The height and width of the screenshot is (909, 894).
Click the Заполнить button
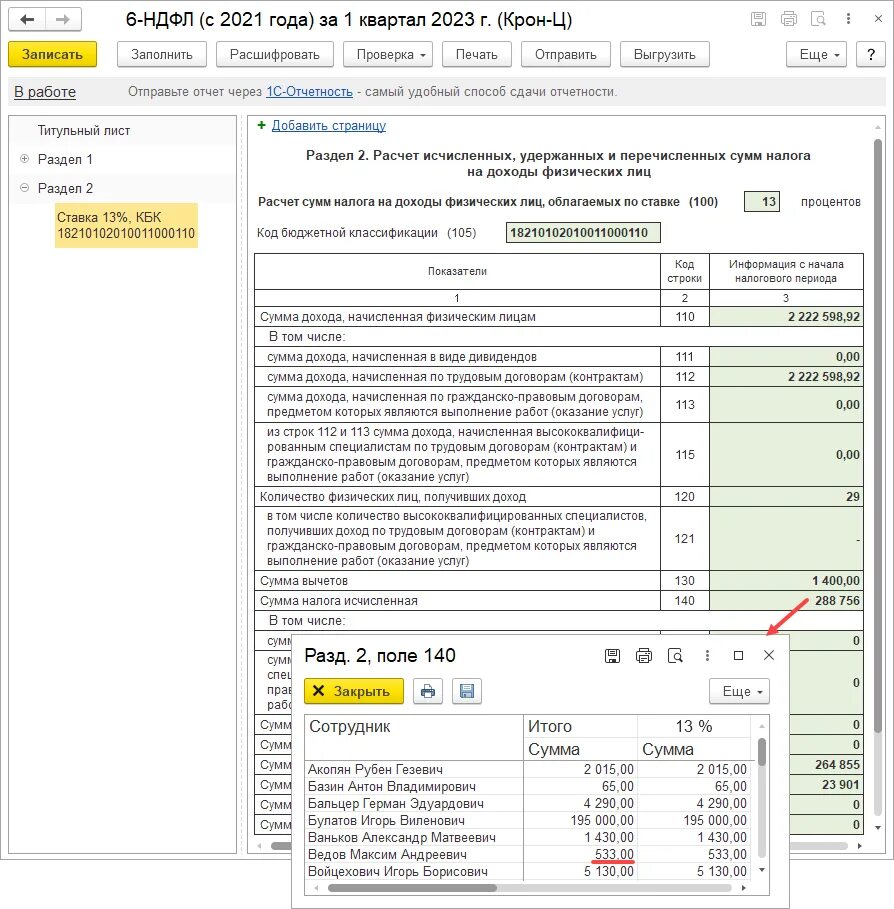[162, 54]
